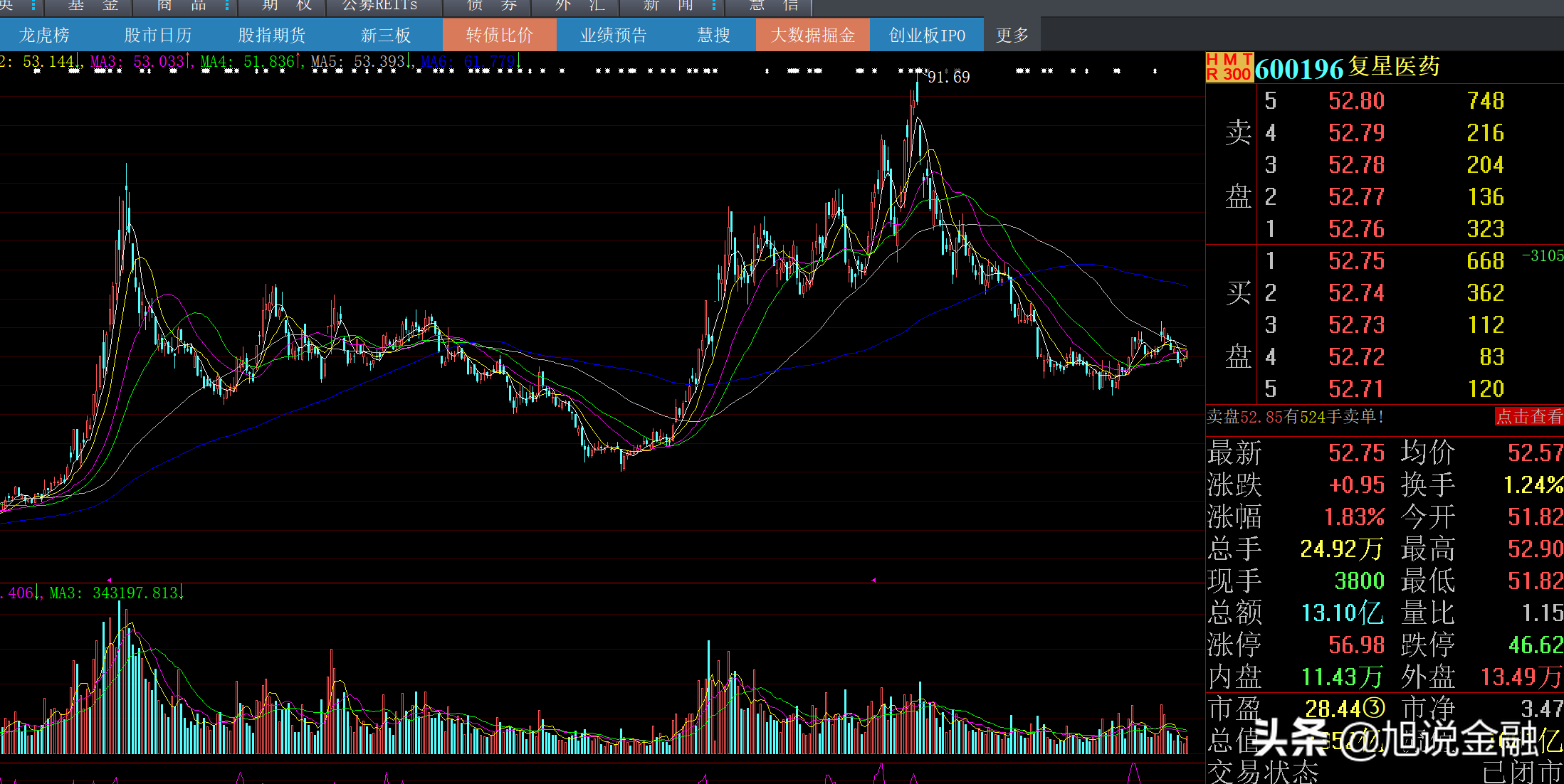The width and height of the screenshot is (1564, 784).
Task: Click the 换手 rate 1.24%
Action: coord(1533,485)
